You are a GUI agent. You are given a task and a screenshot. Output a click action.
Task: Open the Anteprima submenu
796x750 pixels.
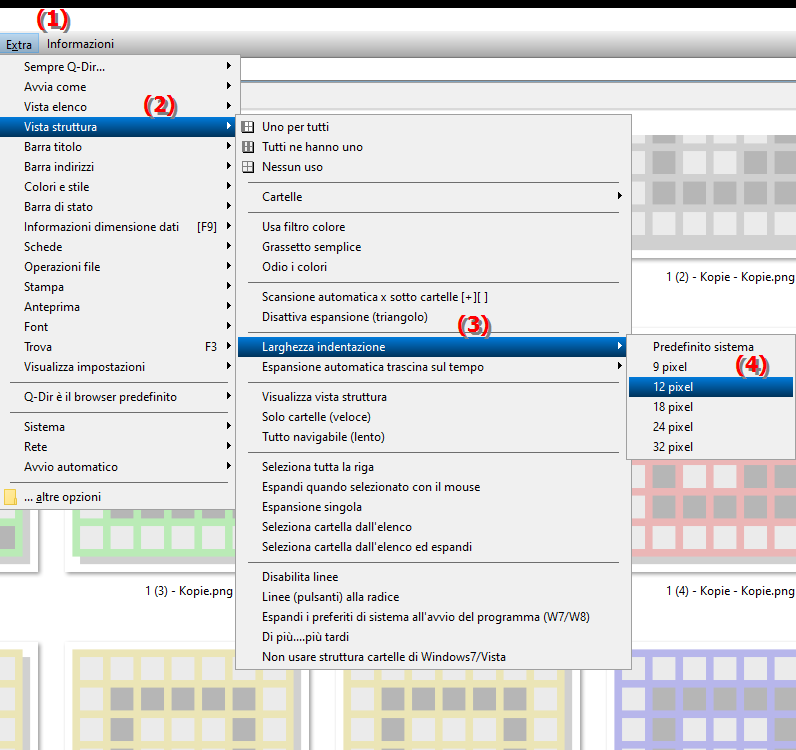tap(117, 307)
